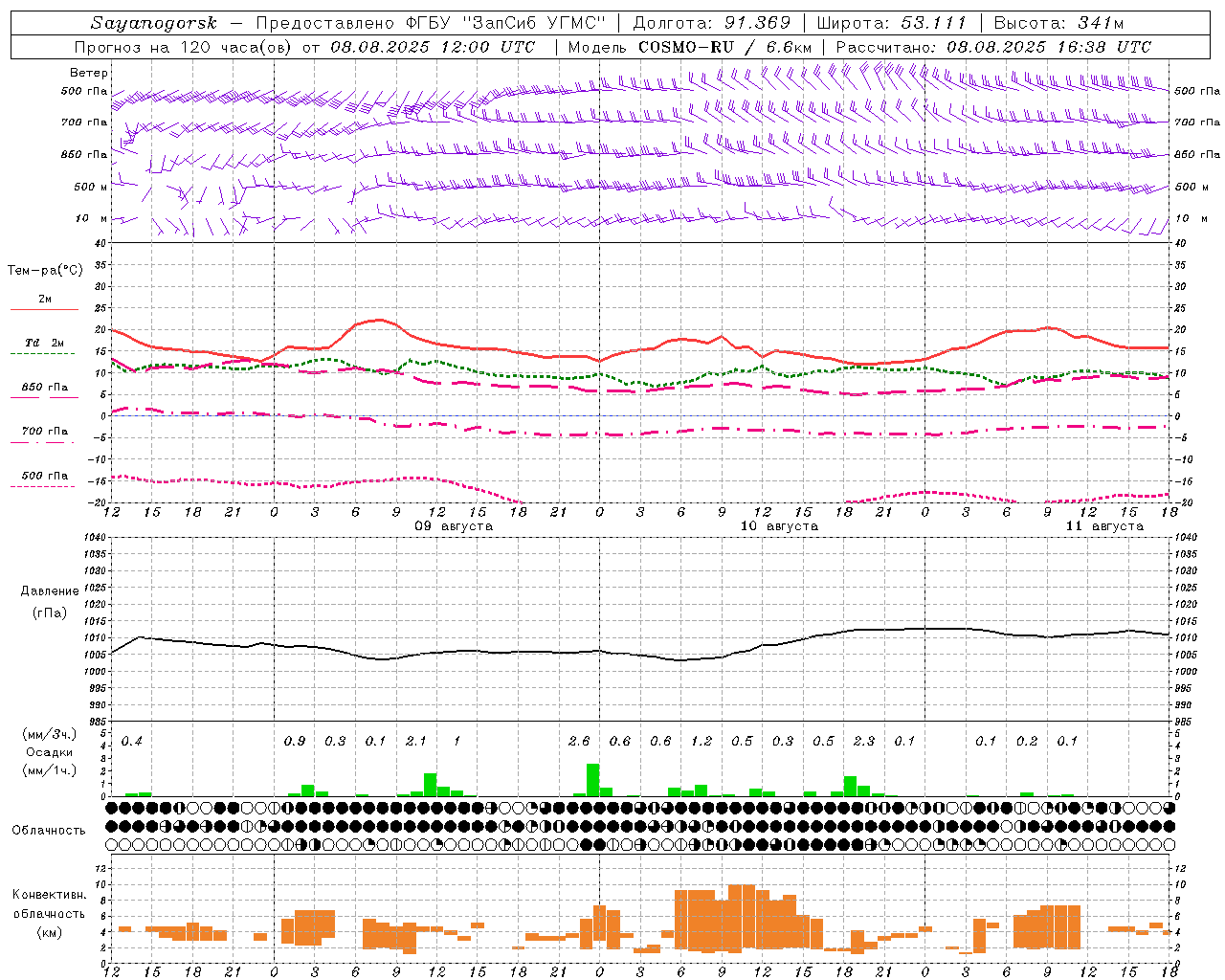
Task: Click the Осадки precipitation panel label
Action: pyautogui.click(x=48, y=752)
